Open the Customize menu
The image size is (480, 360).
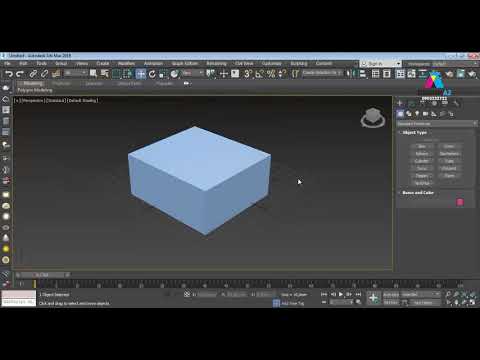tap(271, 64)
